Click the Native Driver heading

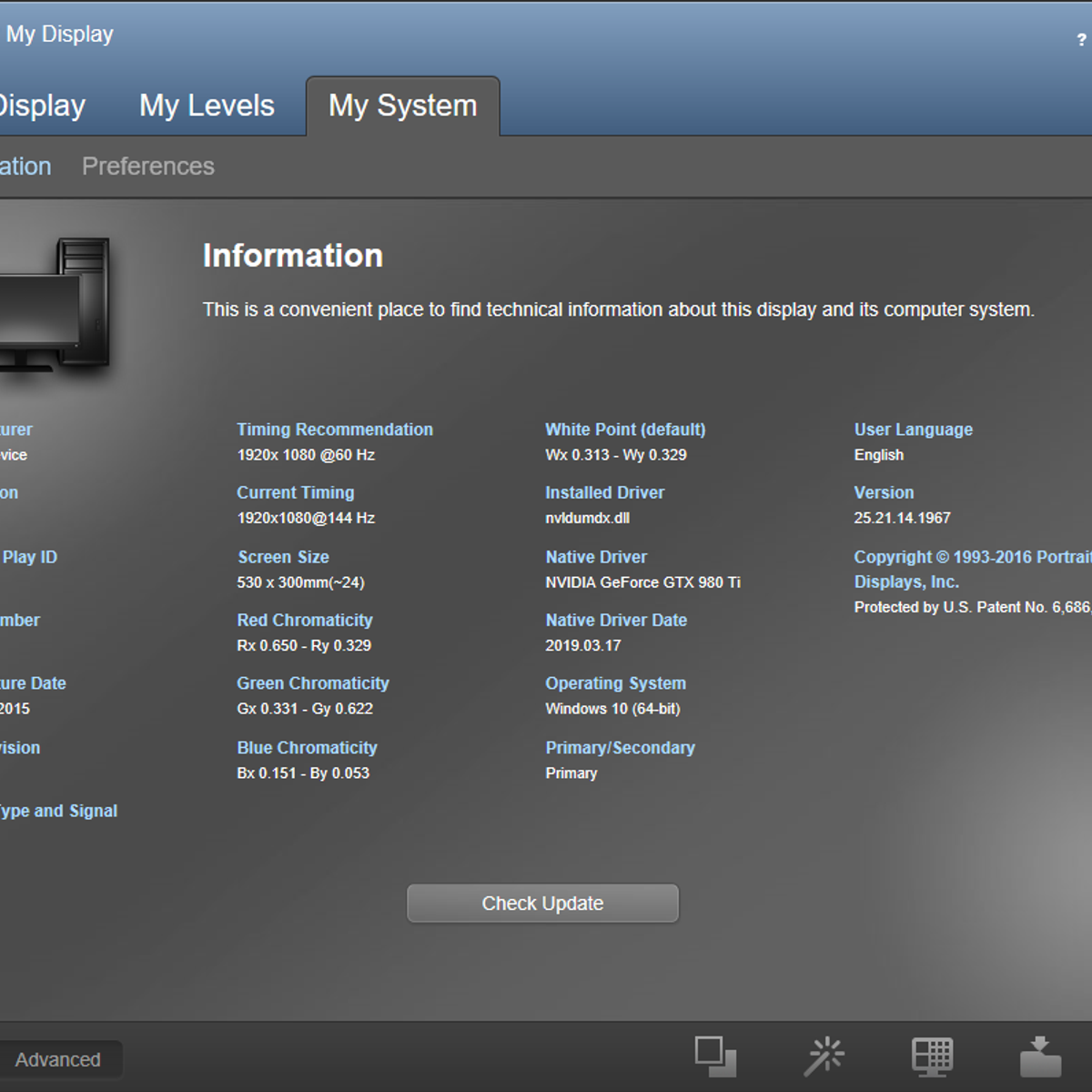[596, 557]
